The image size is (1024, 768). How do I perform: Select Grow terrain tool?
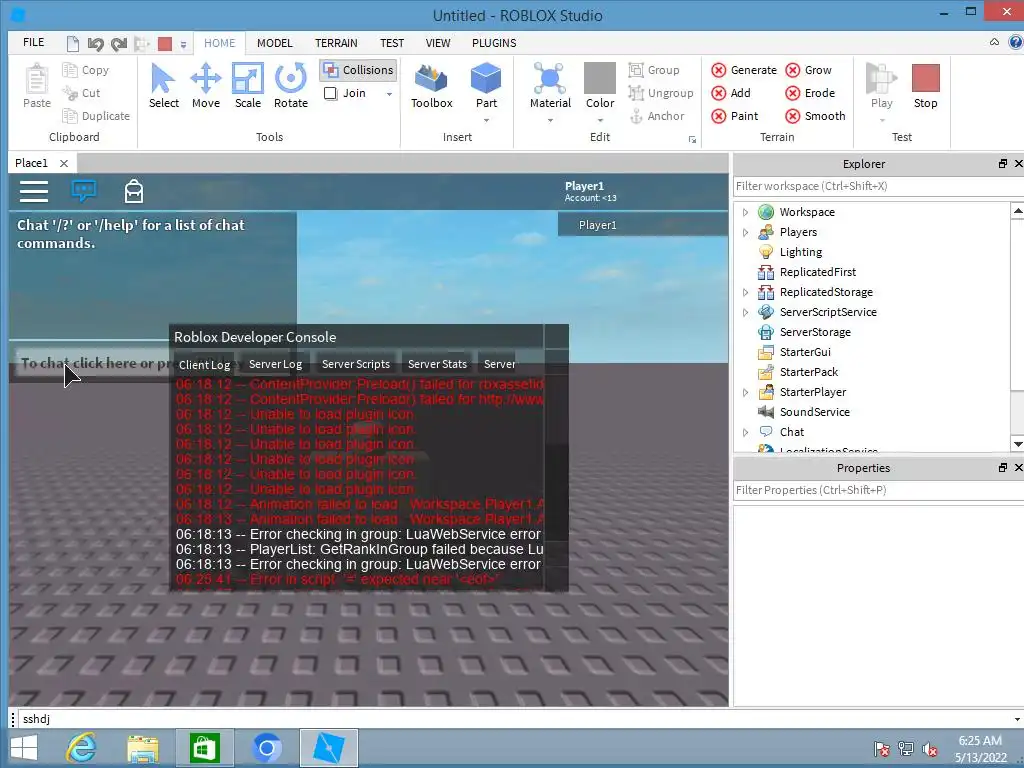click(x=808, y=70)
